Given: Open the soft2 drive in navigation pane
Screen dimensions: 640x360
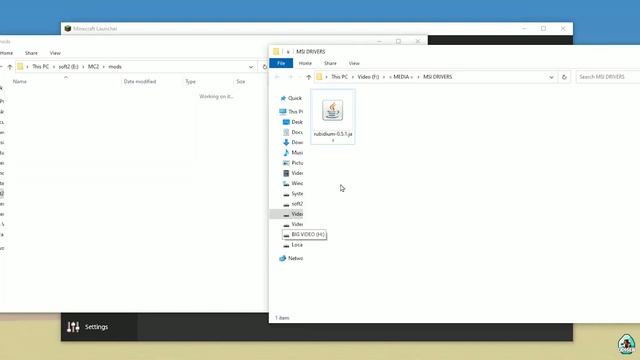Looking at the screenshot, I should (x=293, y=204).
